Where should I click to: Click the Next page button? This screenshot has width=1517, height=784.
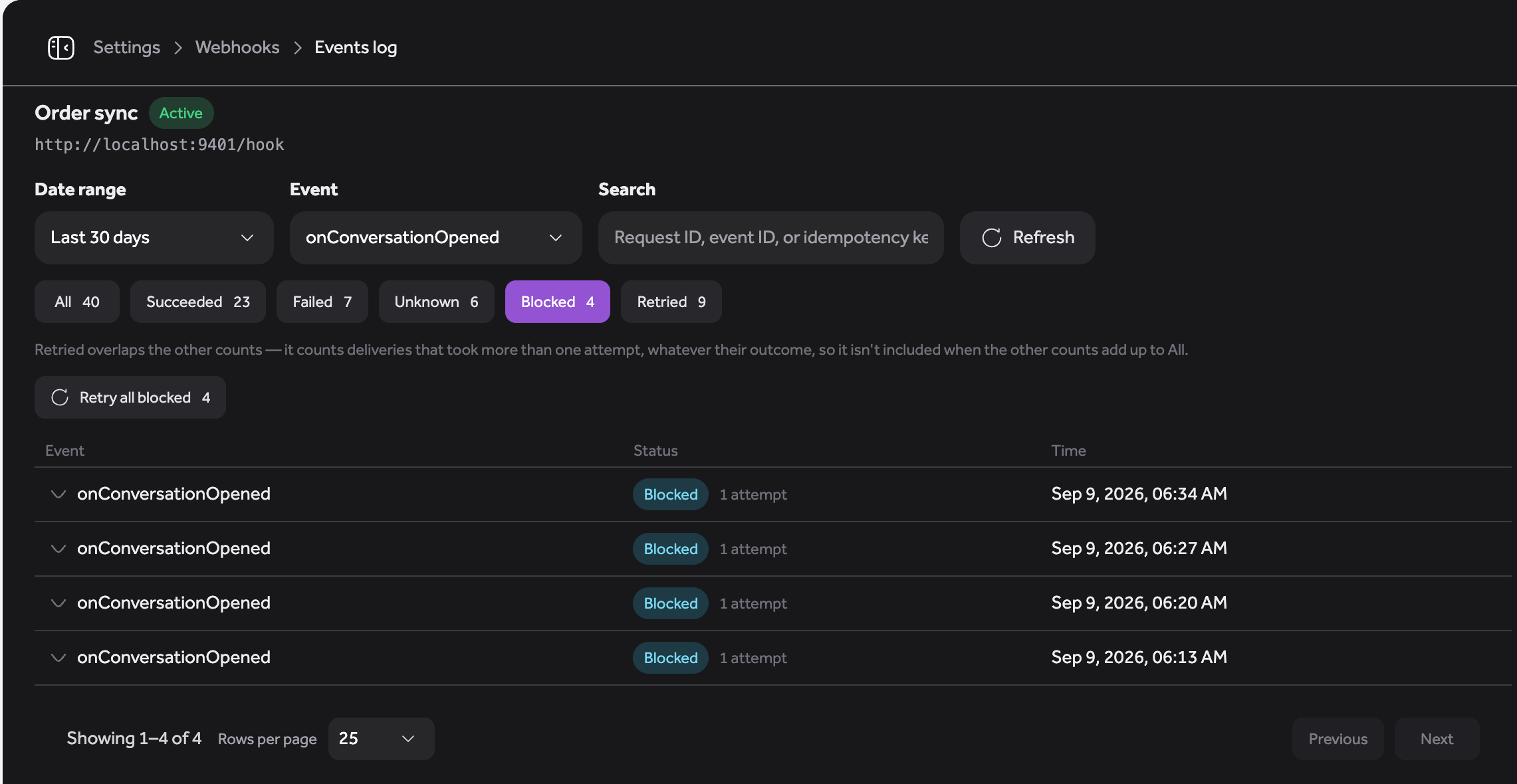1437,739
